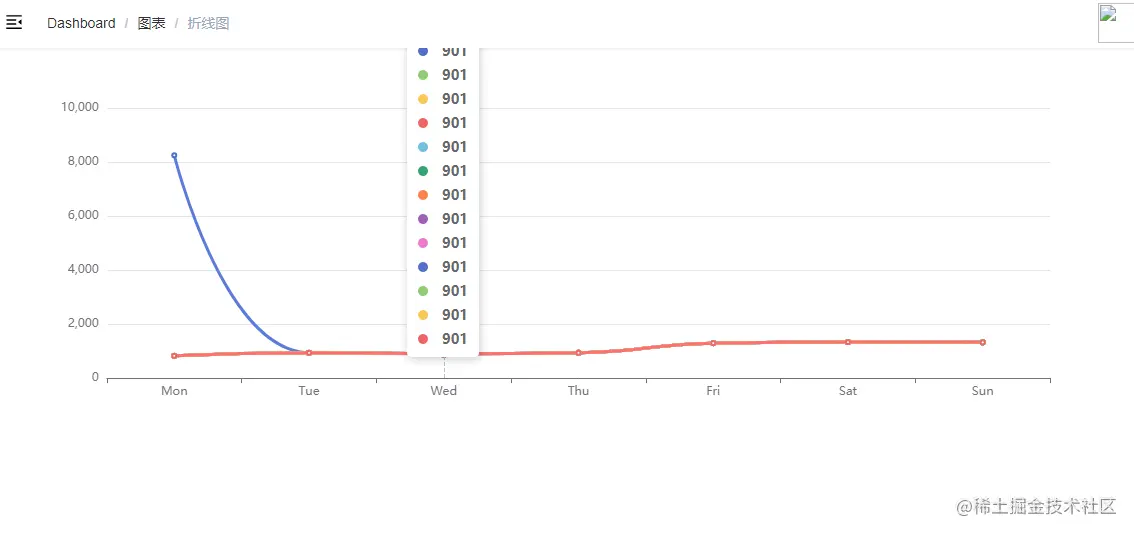The width and height of the screenshot is (1134, 534).
Task: Toggle the sidebar collapse hamburger icon
Action: coord(14,22)
